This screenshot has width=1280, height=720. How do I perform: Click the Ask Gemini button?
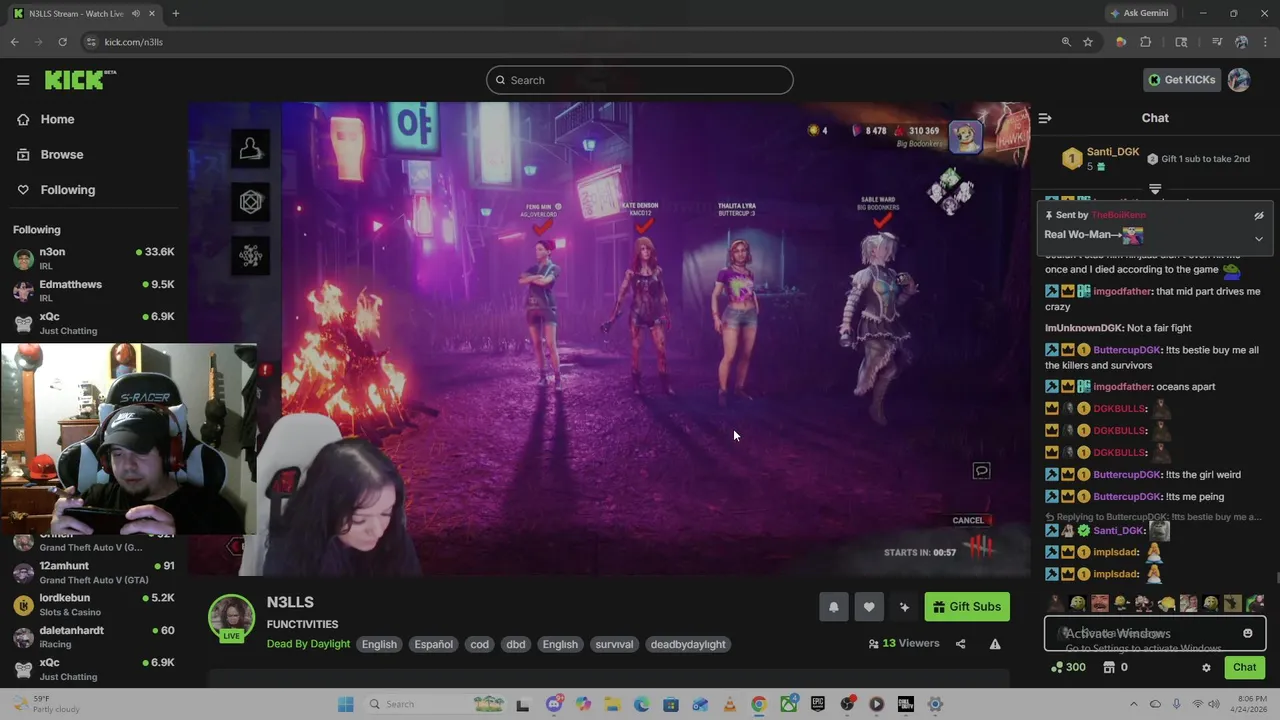pyautogui.click(x=1139, y=13)
